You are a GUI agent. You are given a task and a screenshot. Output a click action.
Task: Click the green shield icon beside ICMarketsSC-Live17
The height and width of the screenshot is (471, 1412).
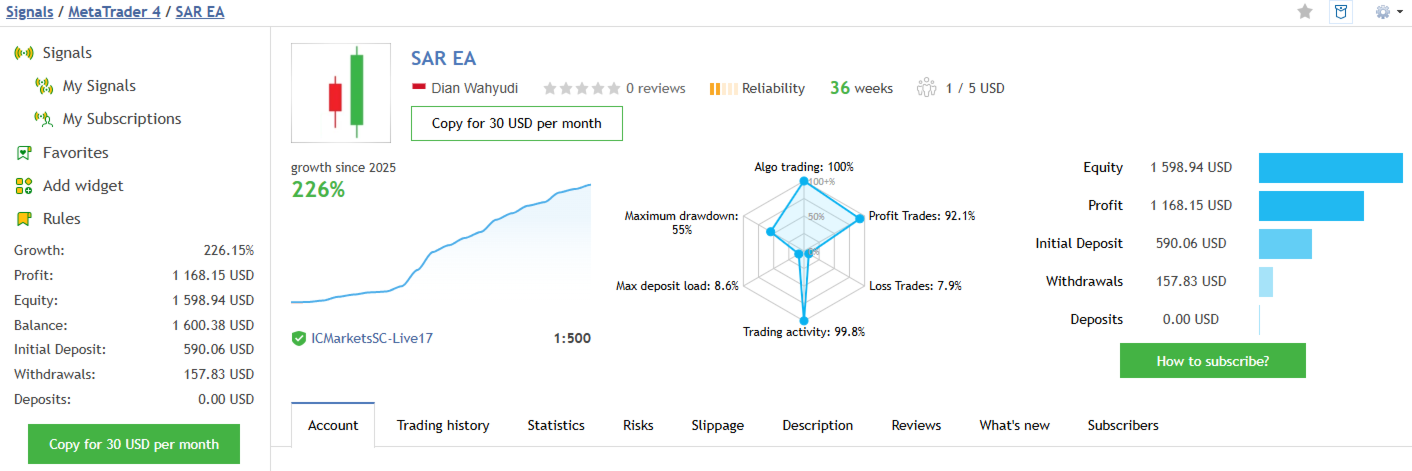coord(299,338)
